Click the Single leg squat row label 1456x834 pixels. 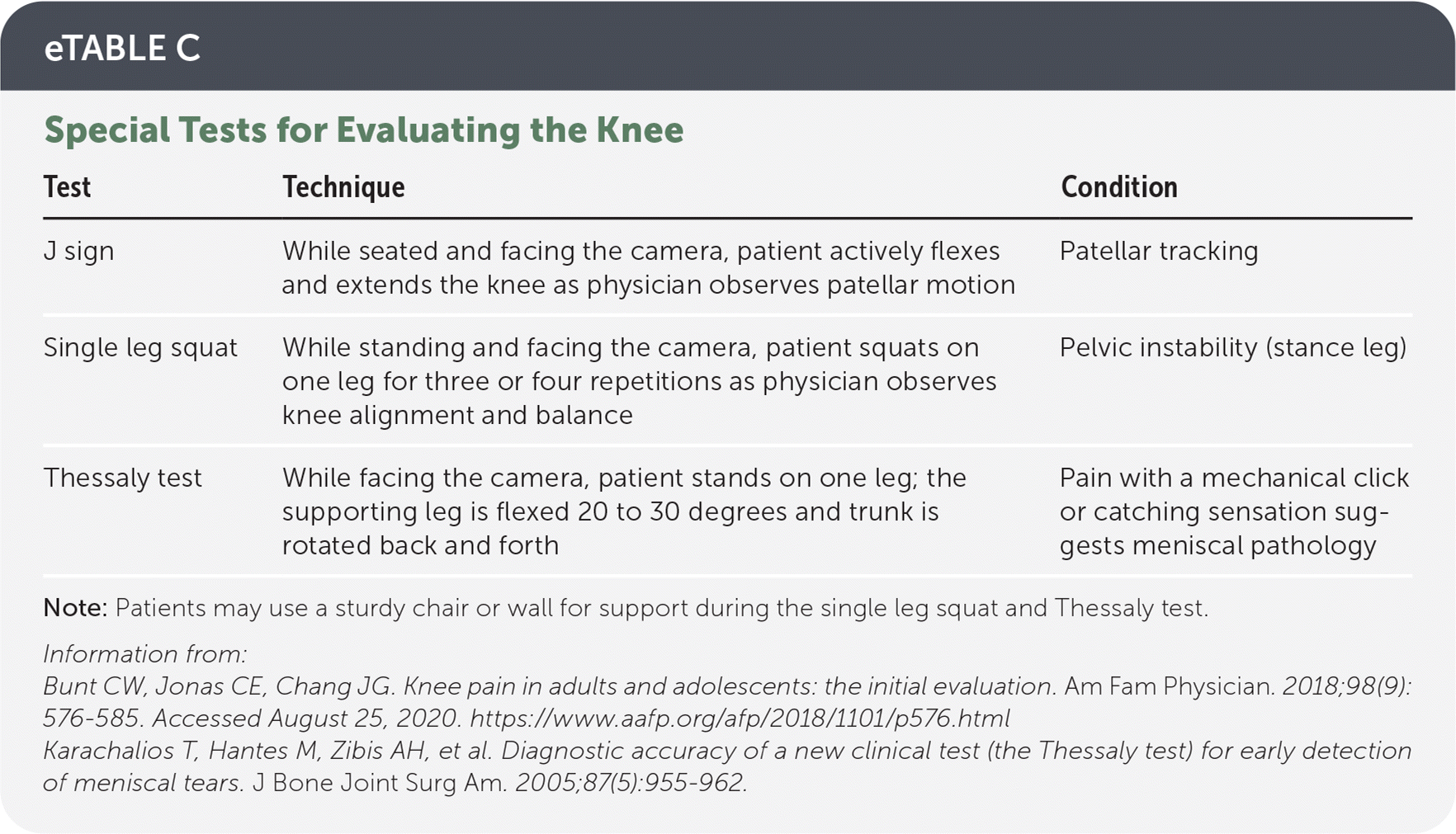(140, 347)
